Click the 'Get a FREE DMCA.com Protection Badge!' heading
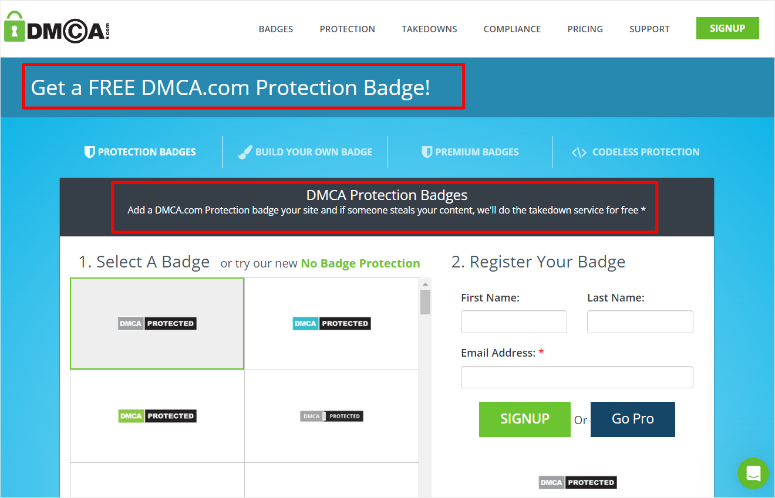775x498 pixels. (x=230, y=87)
